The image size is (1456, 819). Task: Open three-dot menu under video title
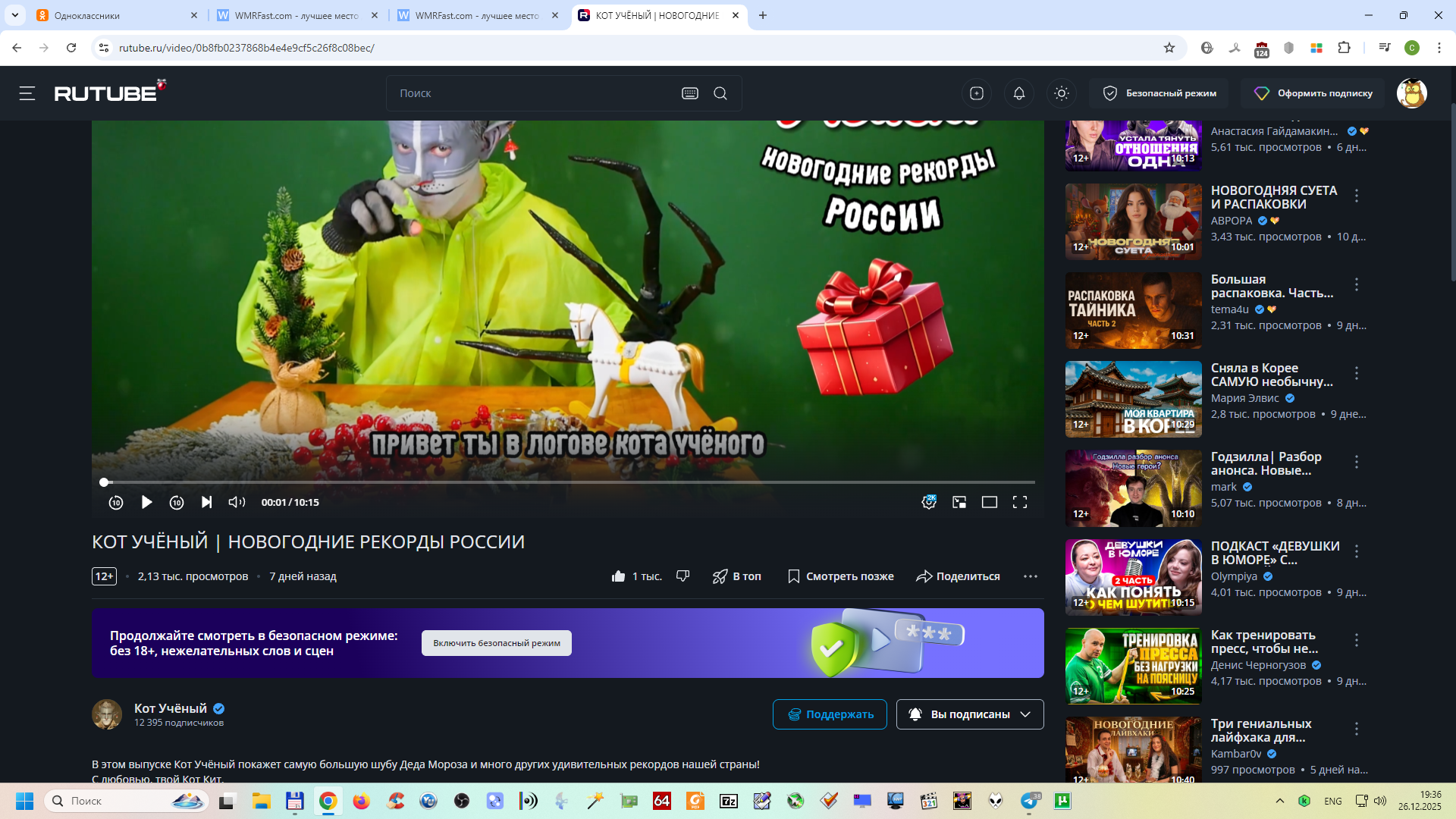(x=1030, y=576)
